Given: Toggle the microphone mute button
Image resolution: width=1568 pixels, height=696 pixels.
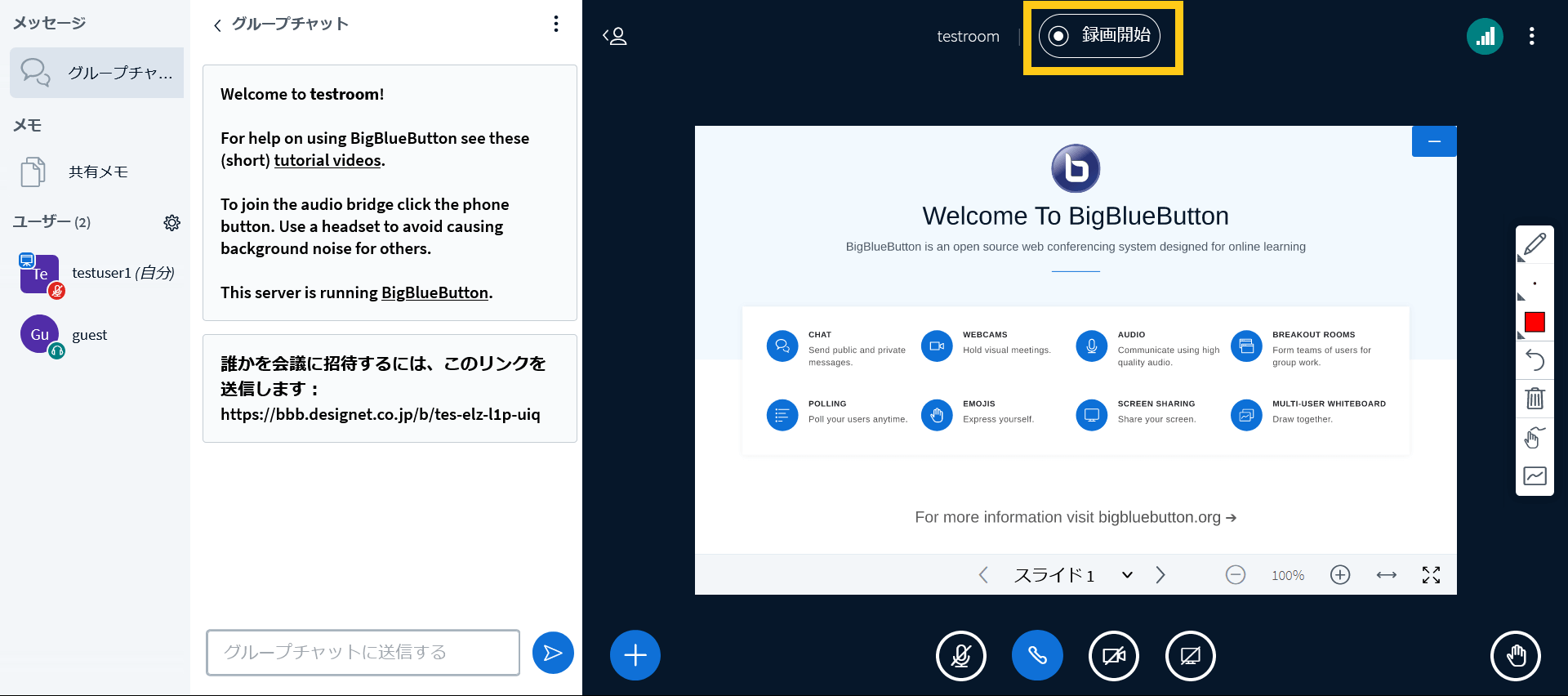Looking at the screenshot, I should tap(961, 655).
